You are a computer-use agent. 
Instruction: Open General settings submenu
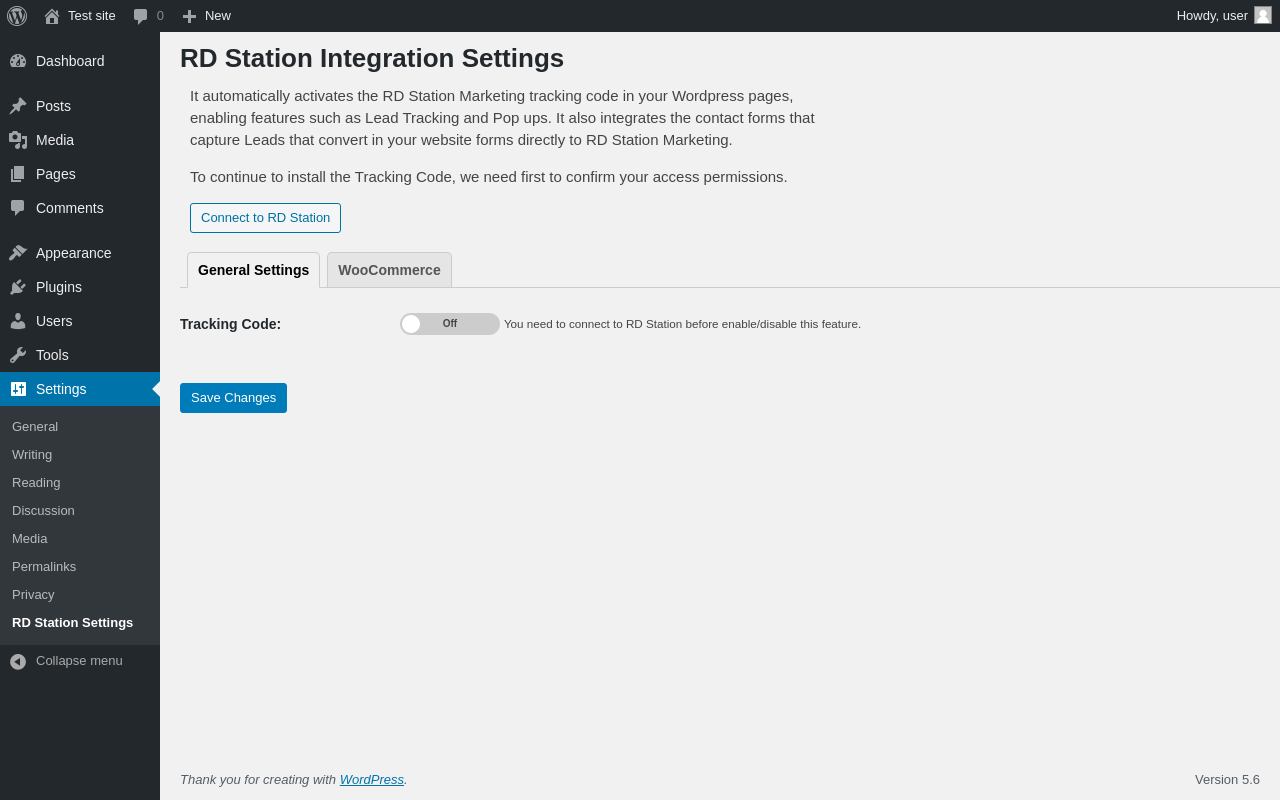tap(80, 427)
